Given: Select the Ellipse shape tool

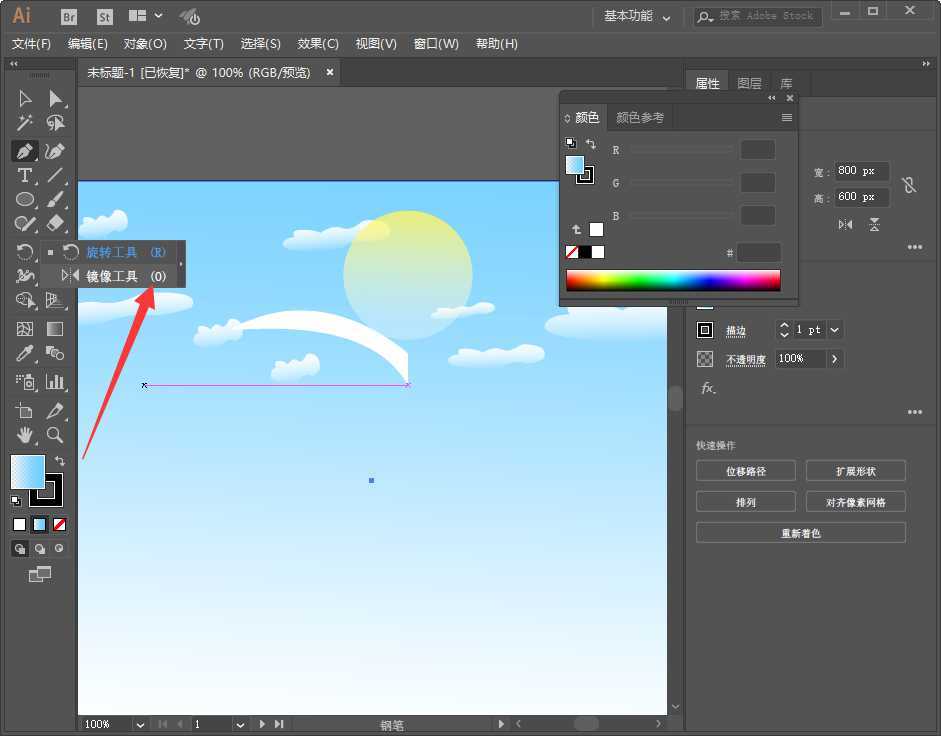Looking at the screenshot, I should click(22, 199).
